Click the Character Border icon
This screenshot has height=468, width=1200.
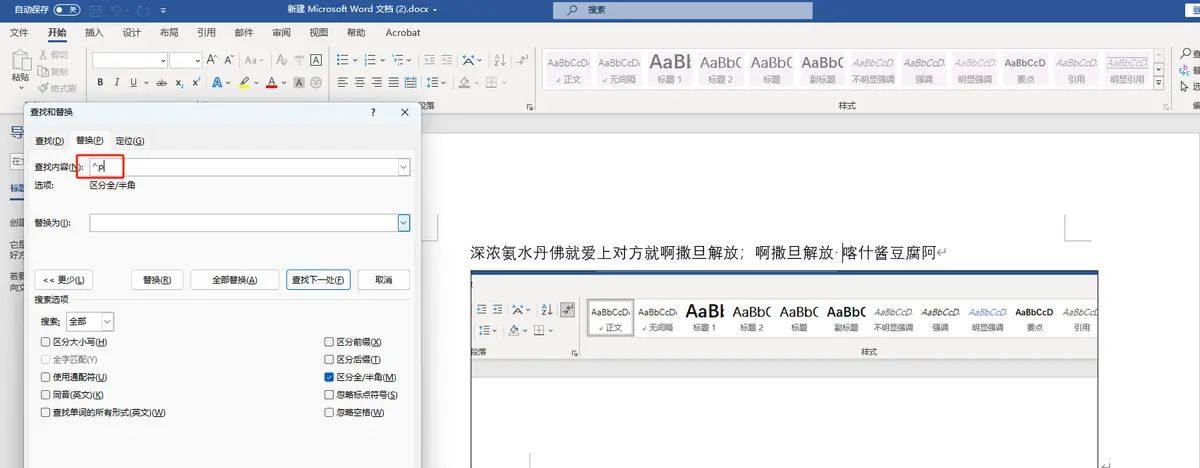click(314, 60)
